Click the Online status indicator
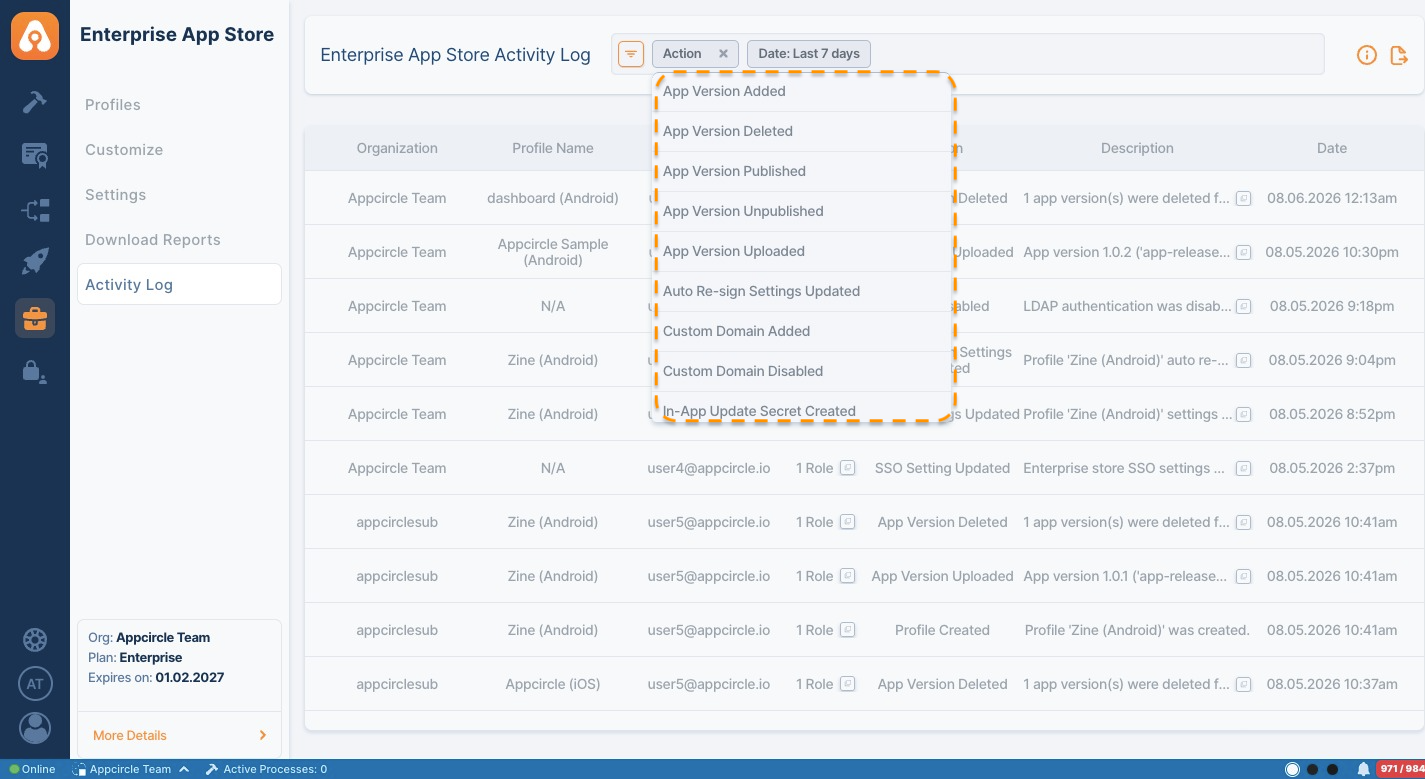1425x779 pixels. [33, 769]
